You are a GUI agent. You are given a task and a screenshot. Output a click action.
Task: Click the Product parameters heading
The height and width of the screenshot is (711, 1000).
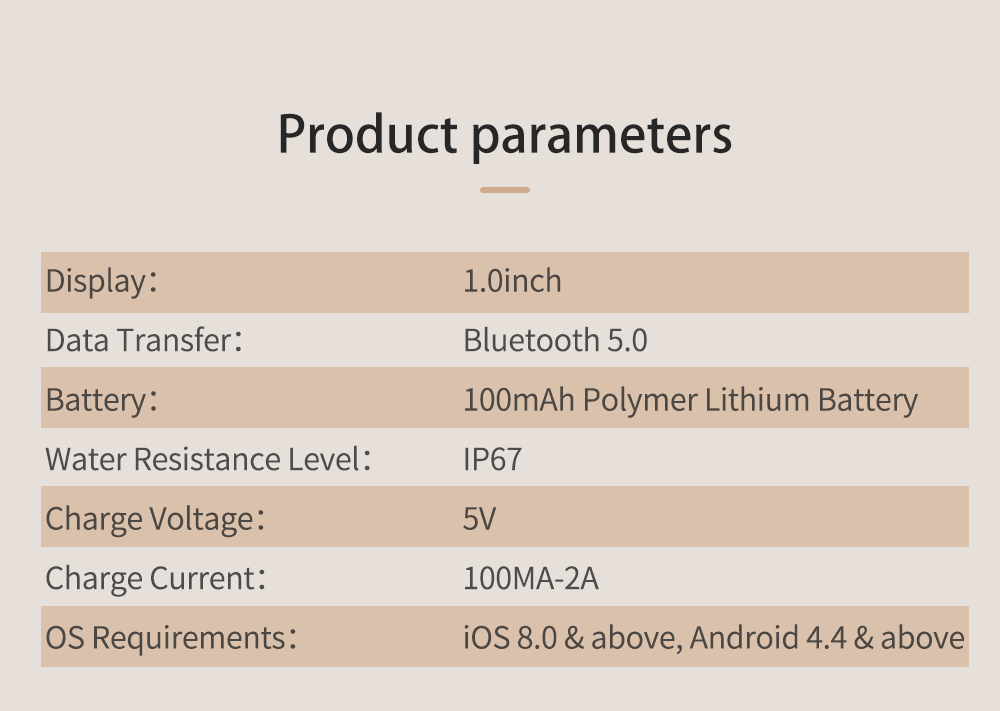pos(504,135)
